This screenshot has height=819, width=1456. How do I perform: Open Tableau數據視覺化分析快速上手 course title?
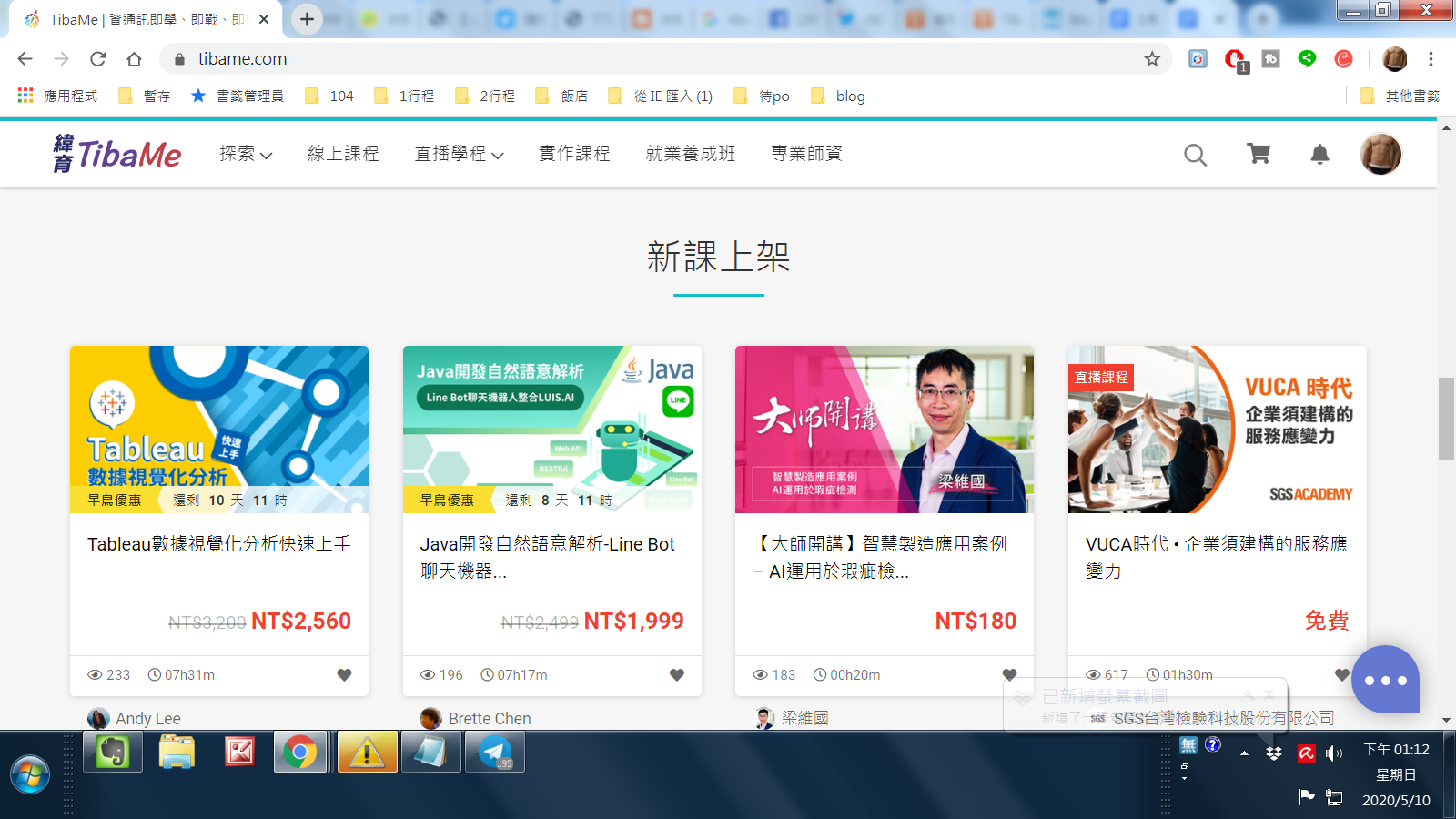click(218, 544)
